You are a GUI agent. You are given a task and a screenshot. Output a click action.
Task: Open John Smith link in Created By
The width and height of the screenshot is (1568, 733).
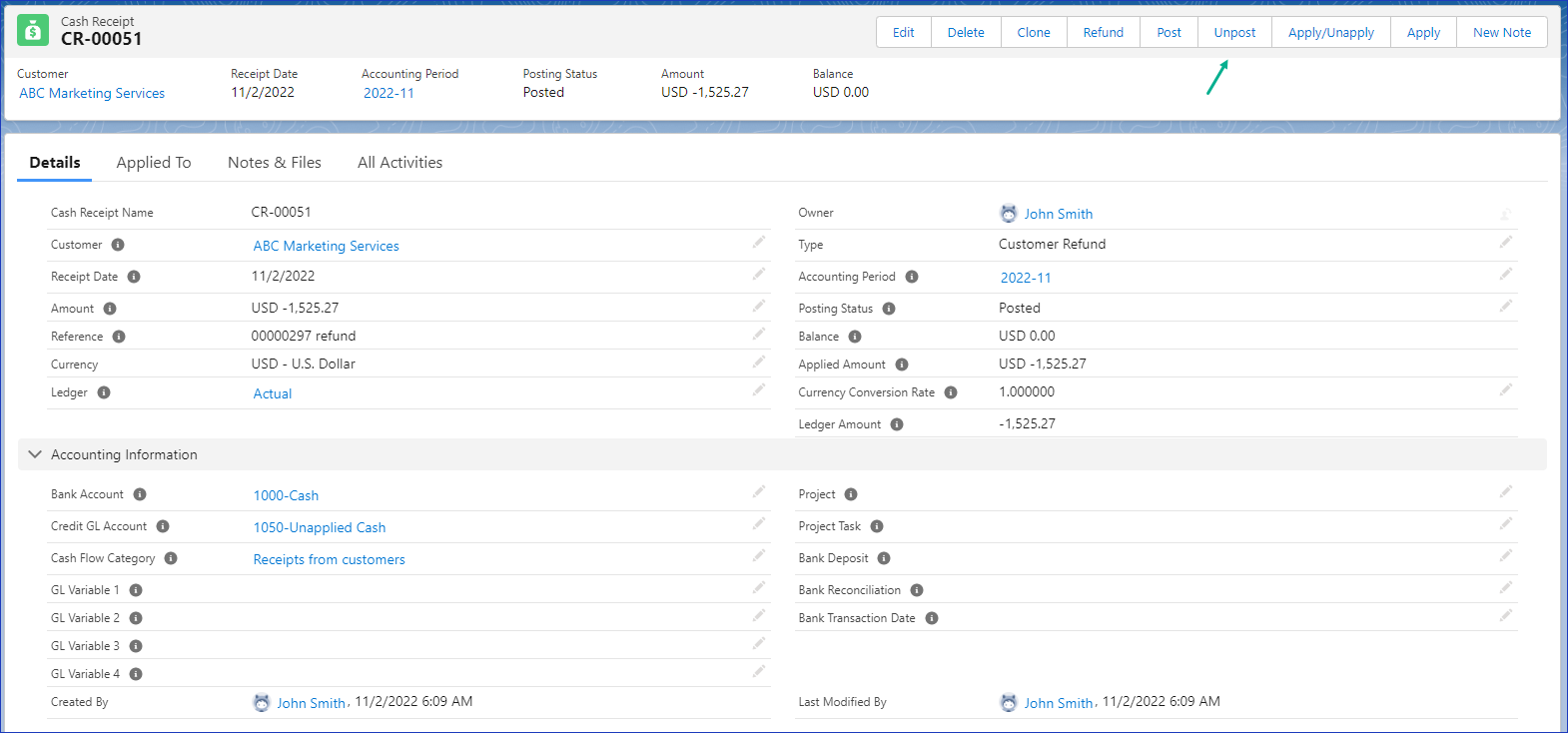coord(312,703)
